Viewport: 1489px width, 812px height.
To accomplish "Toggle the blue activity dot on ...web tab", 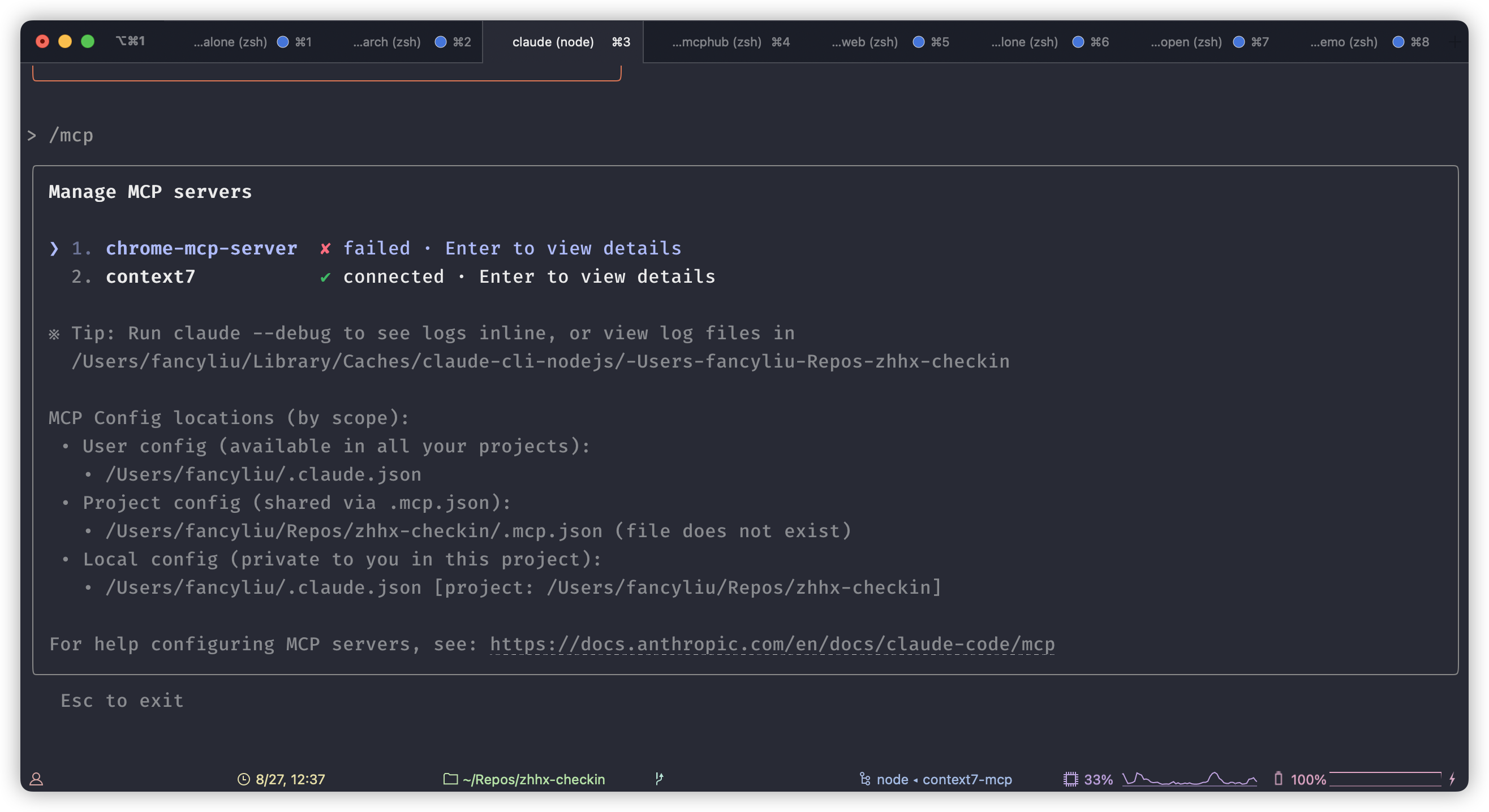I will tap(919, 42).
